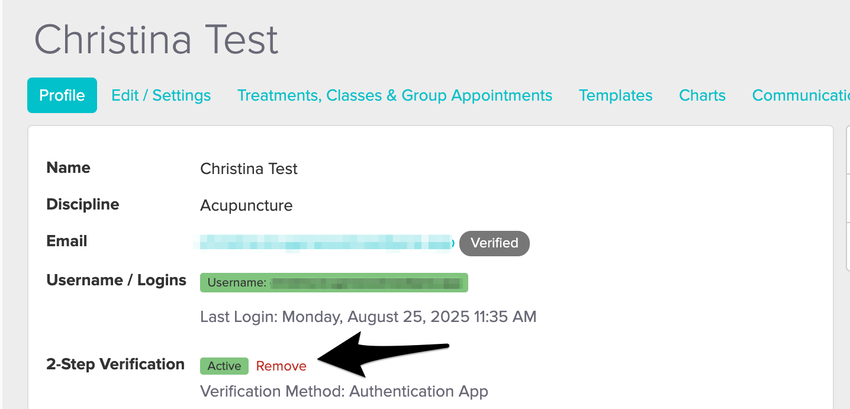Select the Charts tab
The image size is (850, 409).
coord(702,96)
